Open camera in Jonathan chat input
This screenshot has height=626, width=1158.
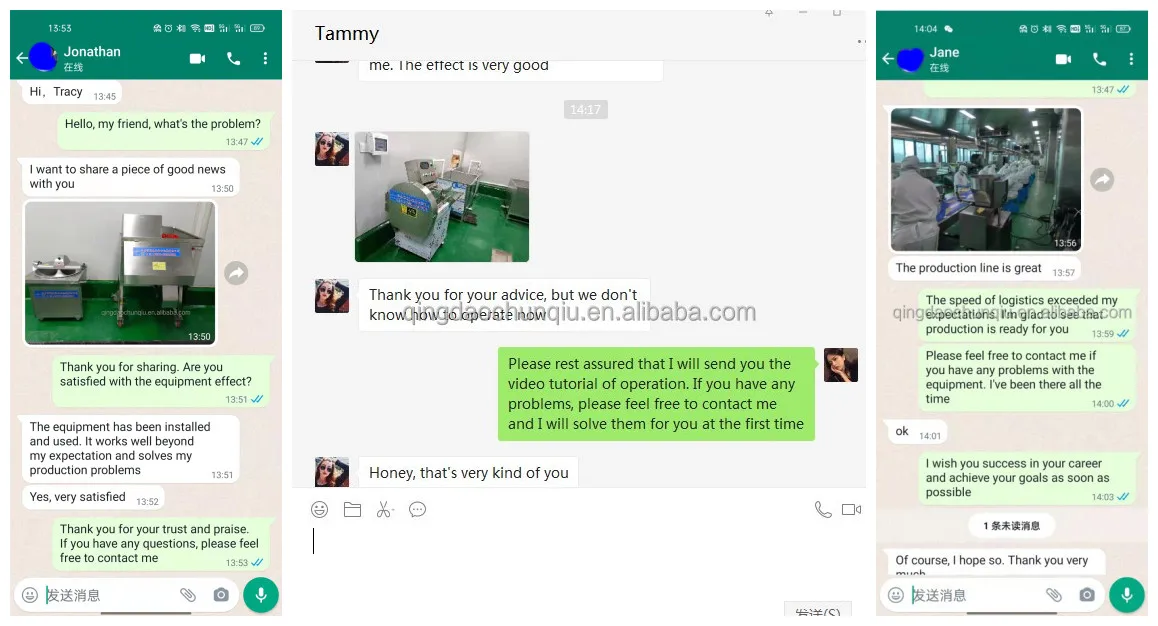221,594
